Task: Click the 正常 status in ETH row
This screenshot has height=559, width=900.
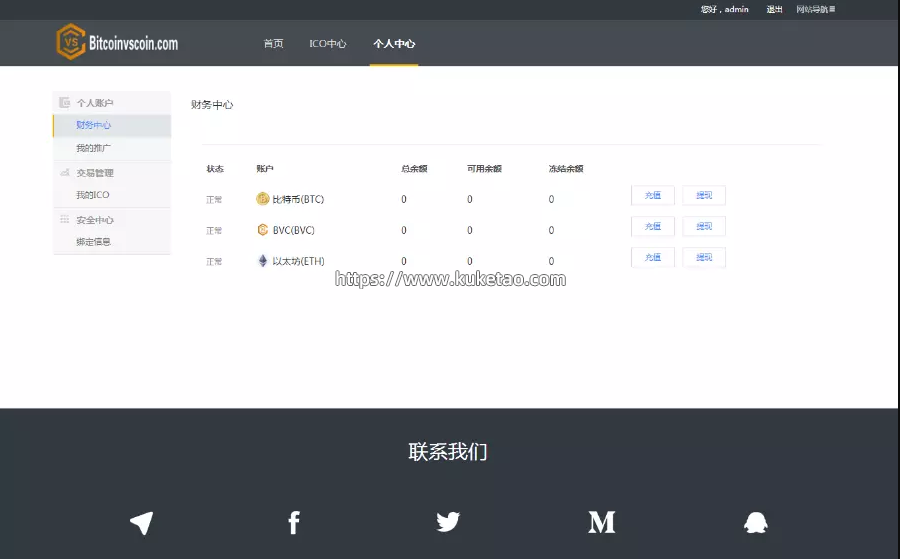Action: [214, 262]
